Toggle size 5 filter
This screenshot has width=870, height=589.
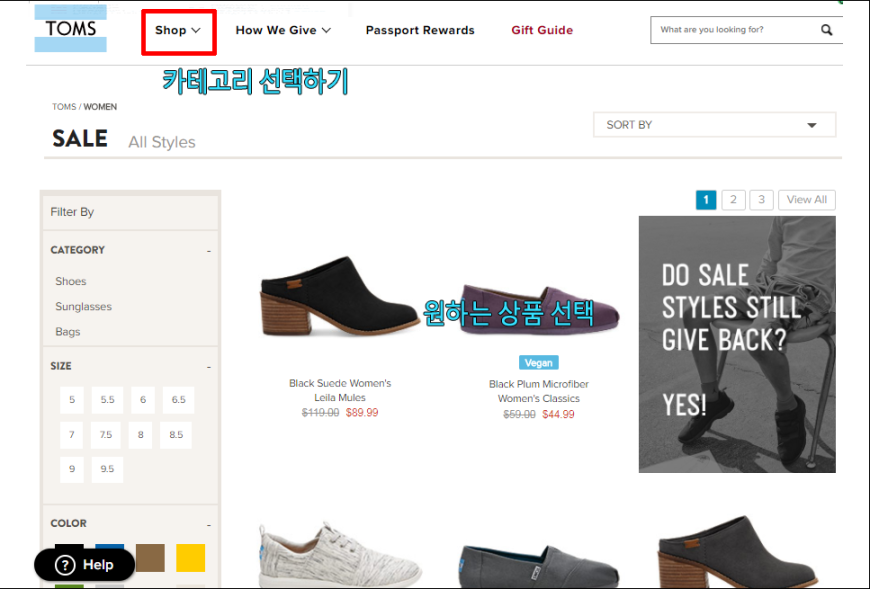coord(72,400)
